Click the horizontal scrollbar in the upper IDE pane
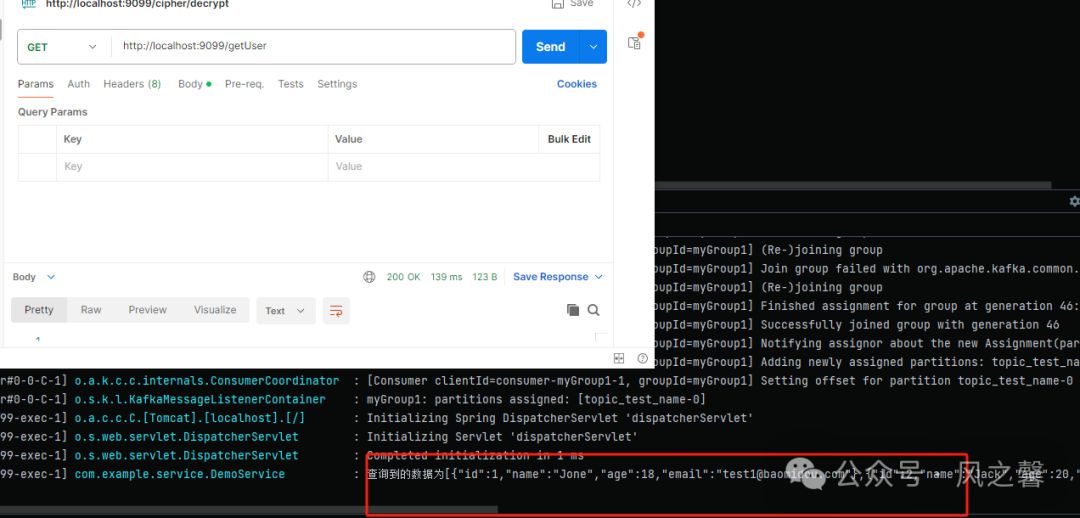Viewport: 1080px width, 518px height. (x=852, y=185)
